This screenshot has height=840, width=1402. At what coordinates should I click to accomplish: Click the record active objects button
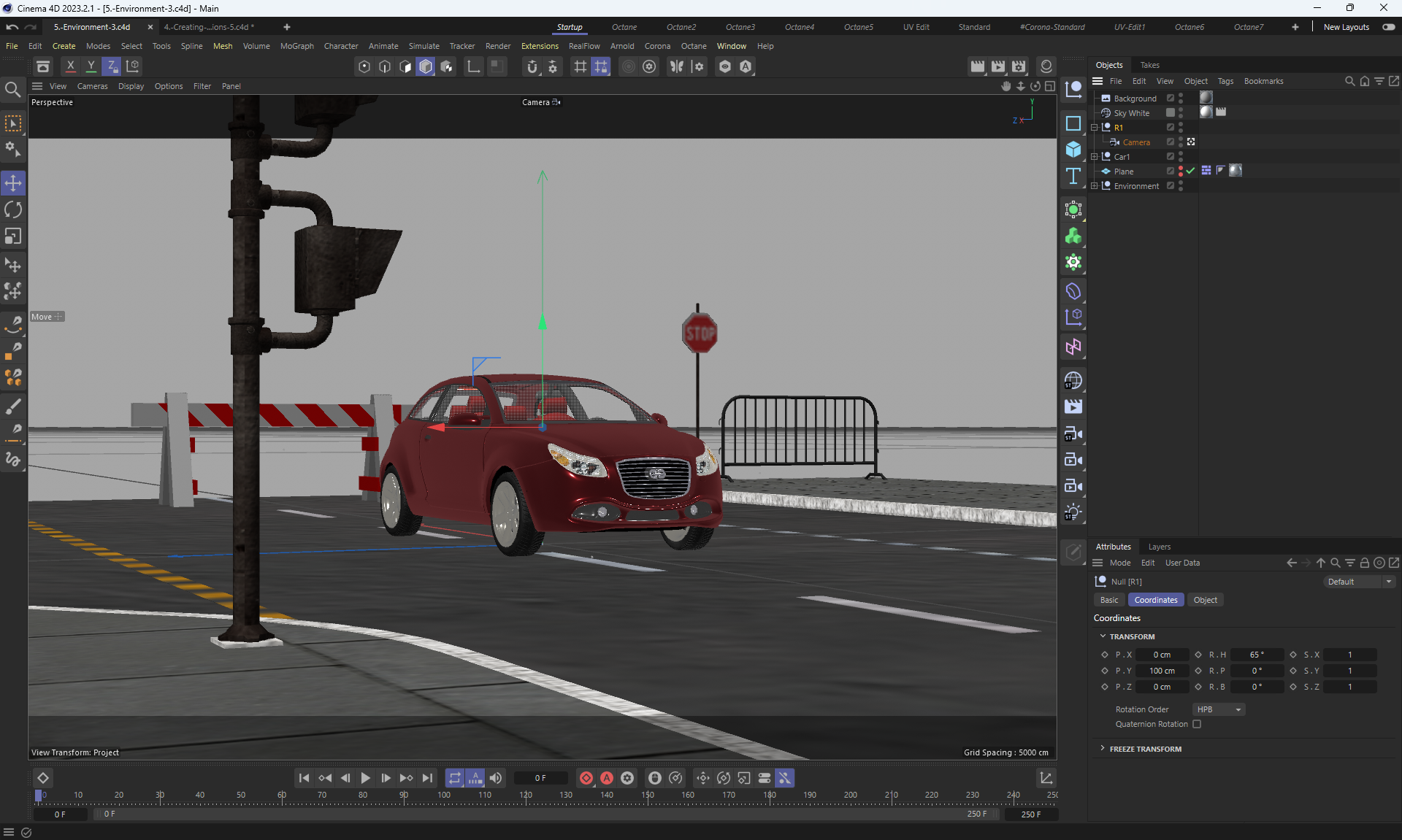[x=586, y=778]
